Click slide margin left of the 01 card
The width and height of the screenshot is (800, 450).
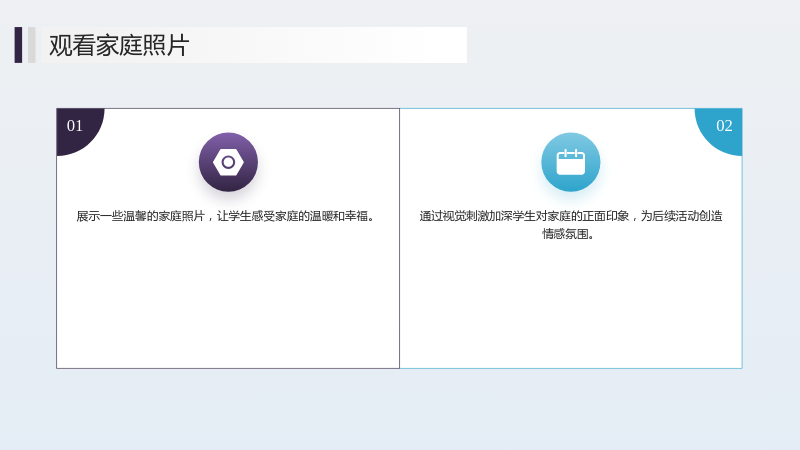tap(28, 238)
